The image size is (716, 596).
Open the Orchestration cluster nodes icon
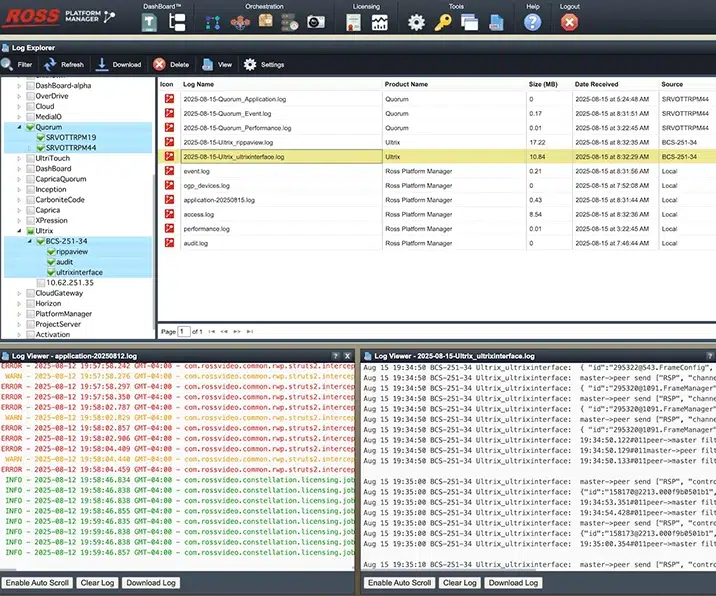[240, 22]
